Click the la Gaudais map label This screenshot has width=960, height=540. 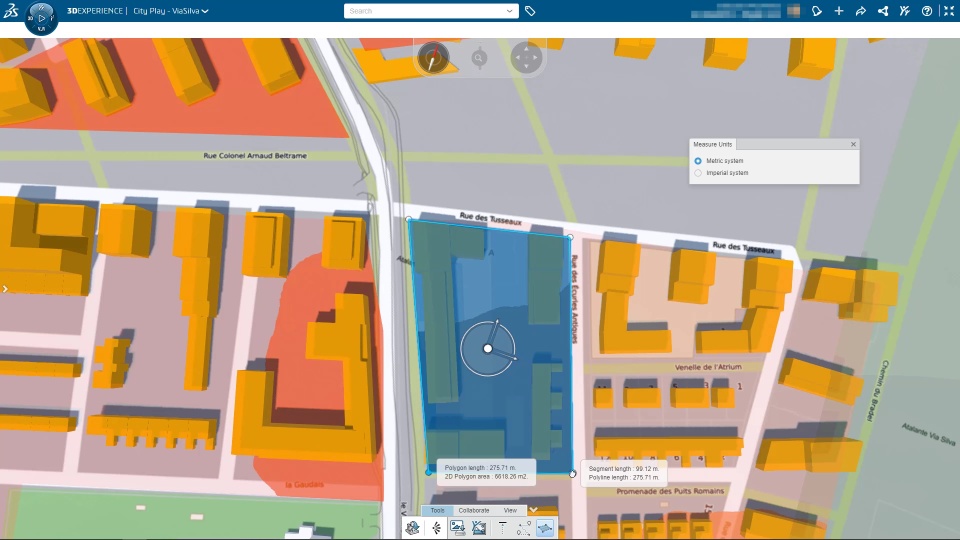[x=304, y=484]
